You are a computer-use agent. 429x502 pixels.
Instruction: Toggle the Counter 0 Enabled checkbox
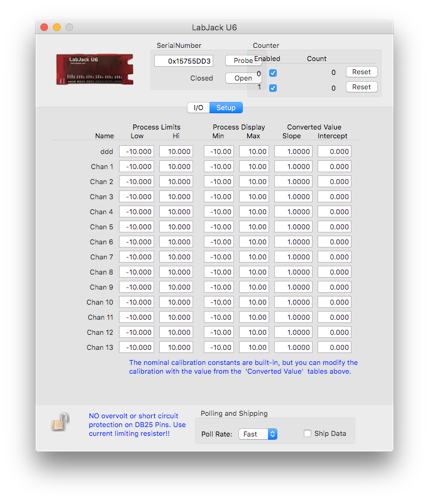coord(273,73)
